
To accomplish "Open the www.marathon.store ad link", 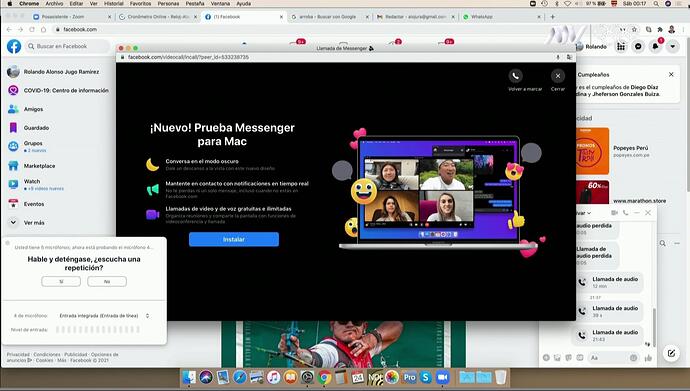I will pyautogui.click(x=639, y=201).
